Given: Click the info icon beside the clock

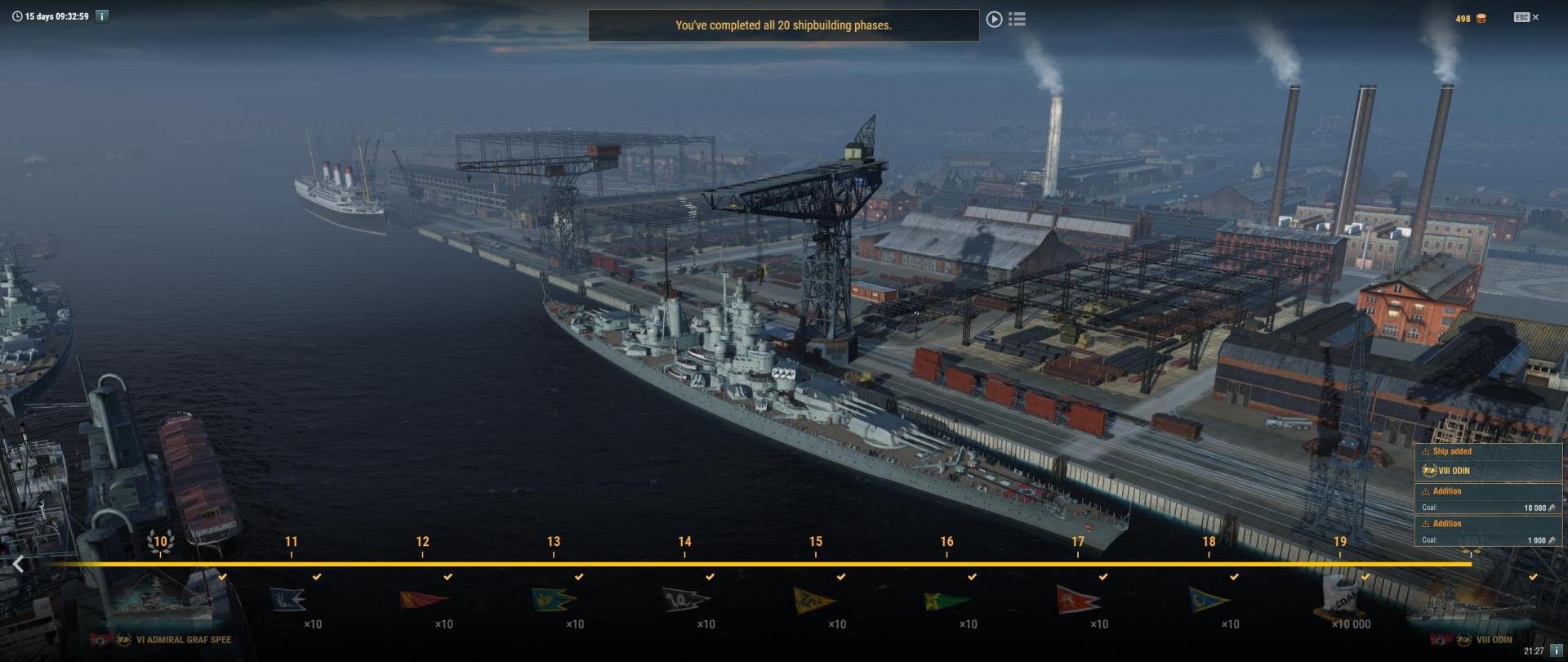Looking at the screenshot, I should tap(1557, 651).
